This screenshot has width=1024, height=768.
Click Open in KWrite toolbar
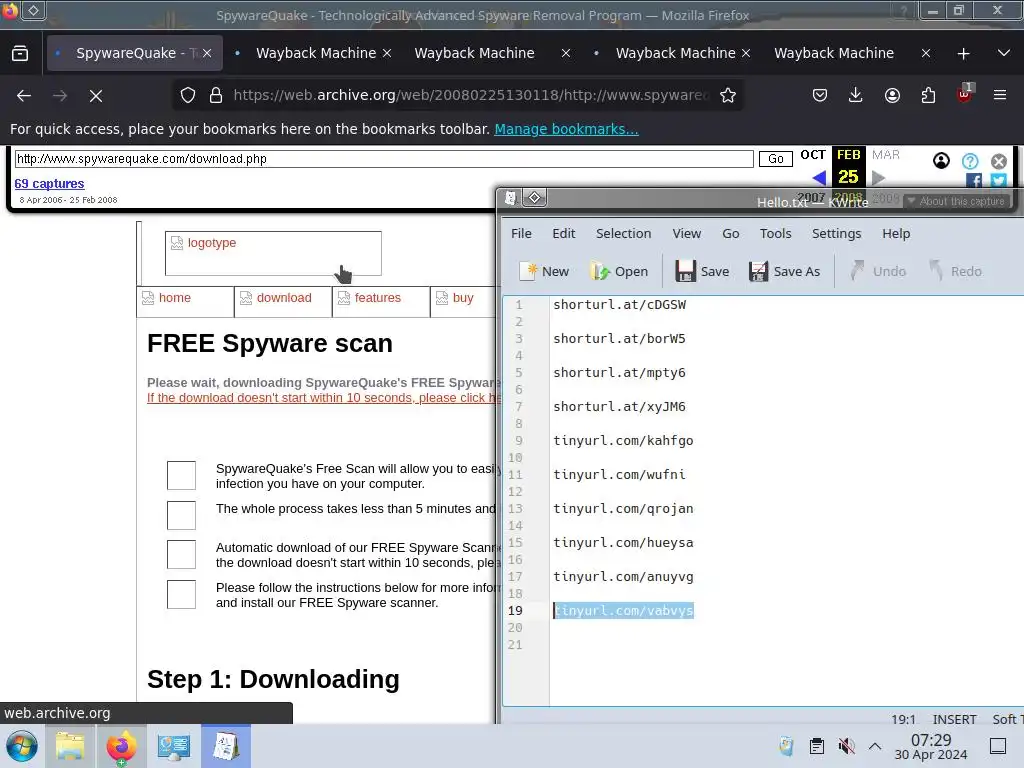point(619,271)
